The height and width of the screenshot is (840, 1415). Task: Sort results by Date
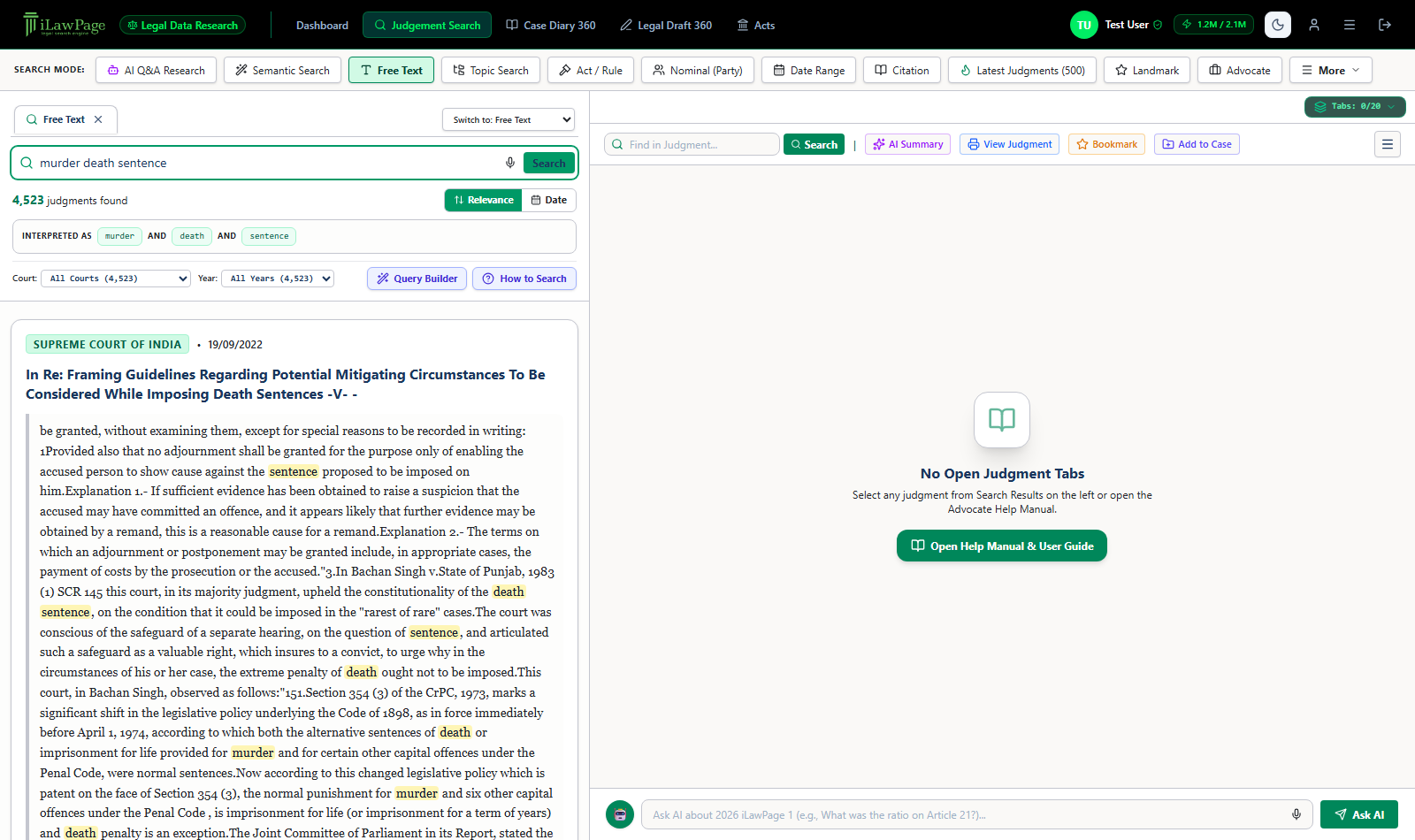tap(549, 200)
